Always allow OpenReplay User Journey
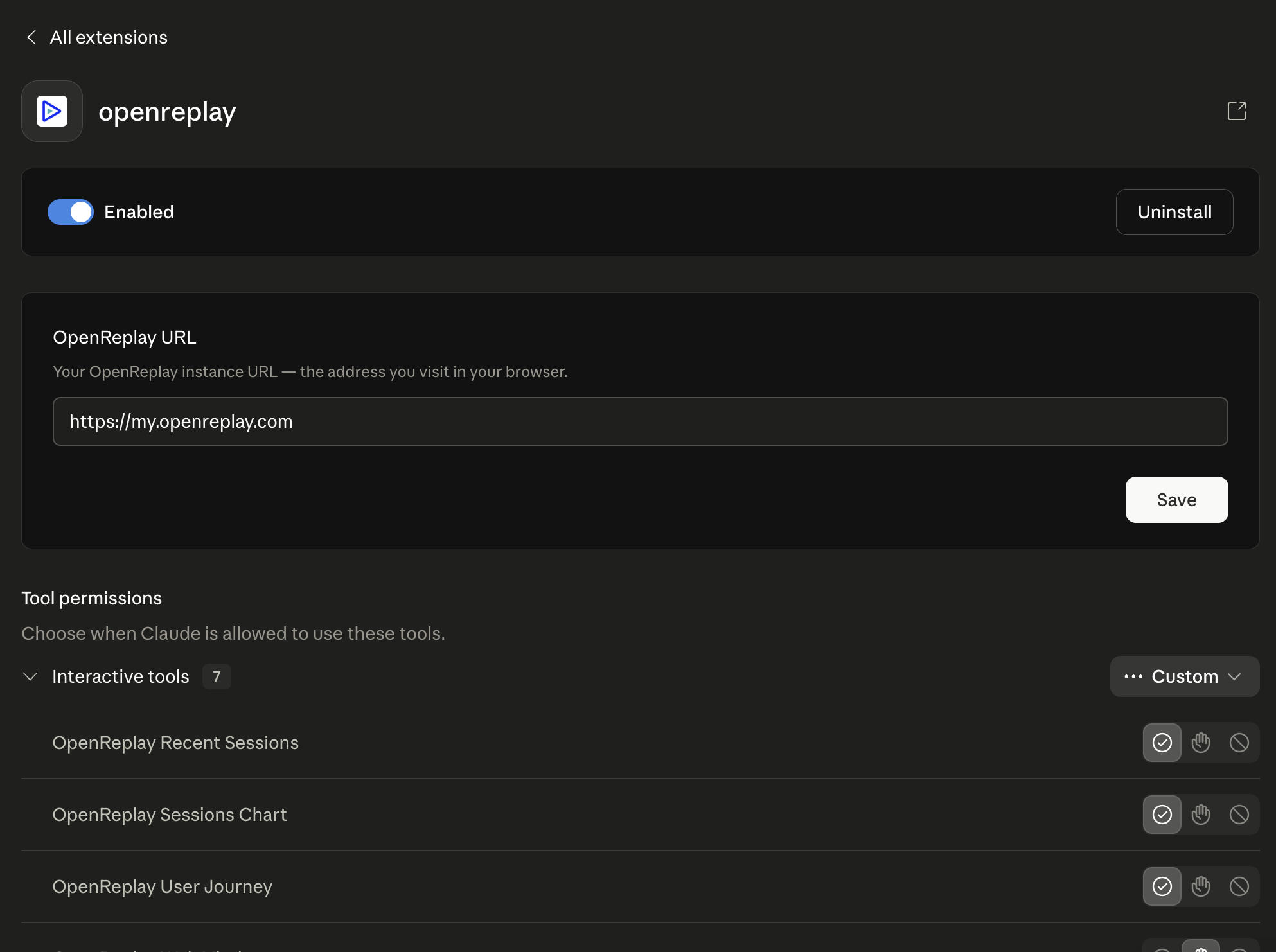The width and height of the screenshot is (1276, 952). click(x=1162, y=886)
